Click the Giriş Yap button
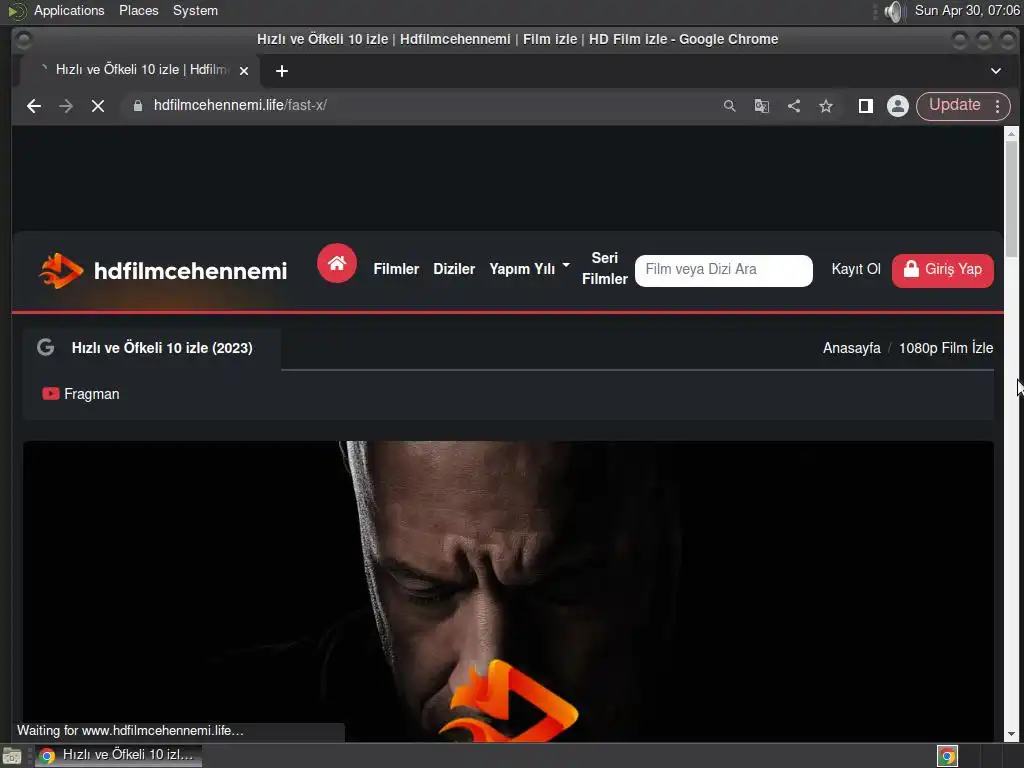This screenshot has width=1024, height=768. click(942, 270)
